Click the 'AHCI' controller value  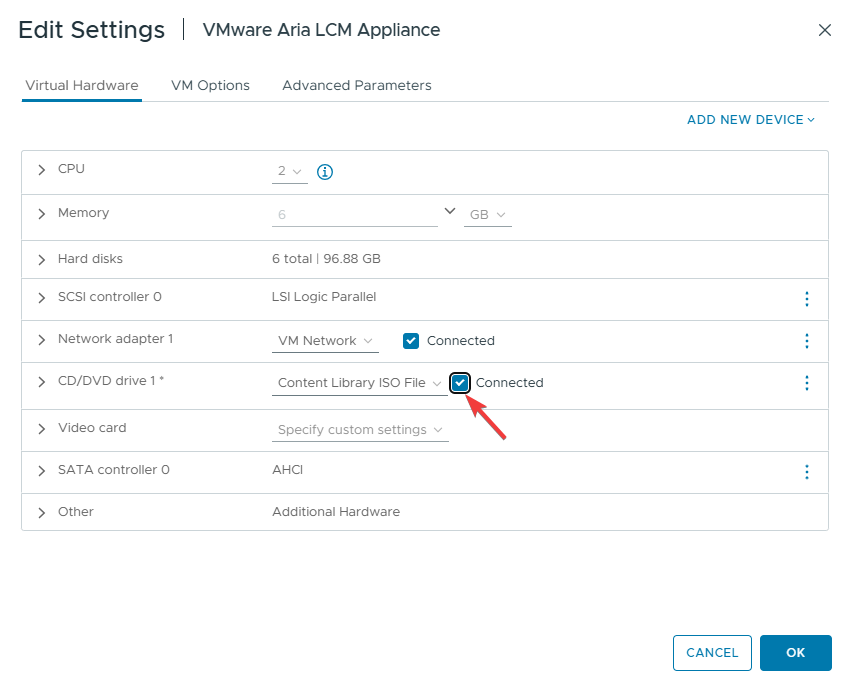click(287, 470)
